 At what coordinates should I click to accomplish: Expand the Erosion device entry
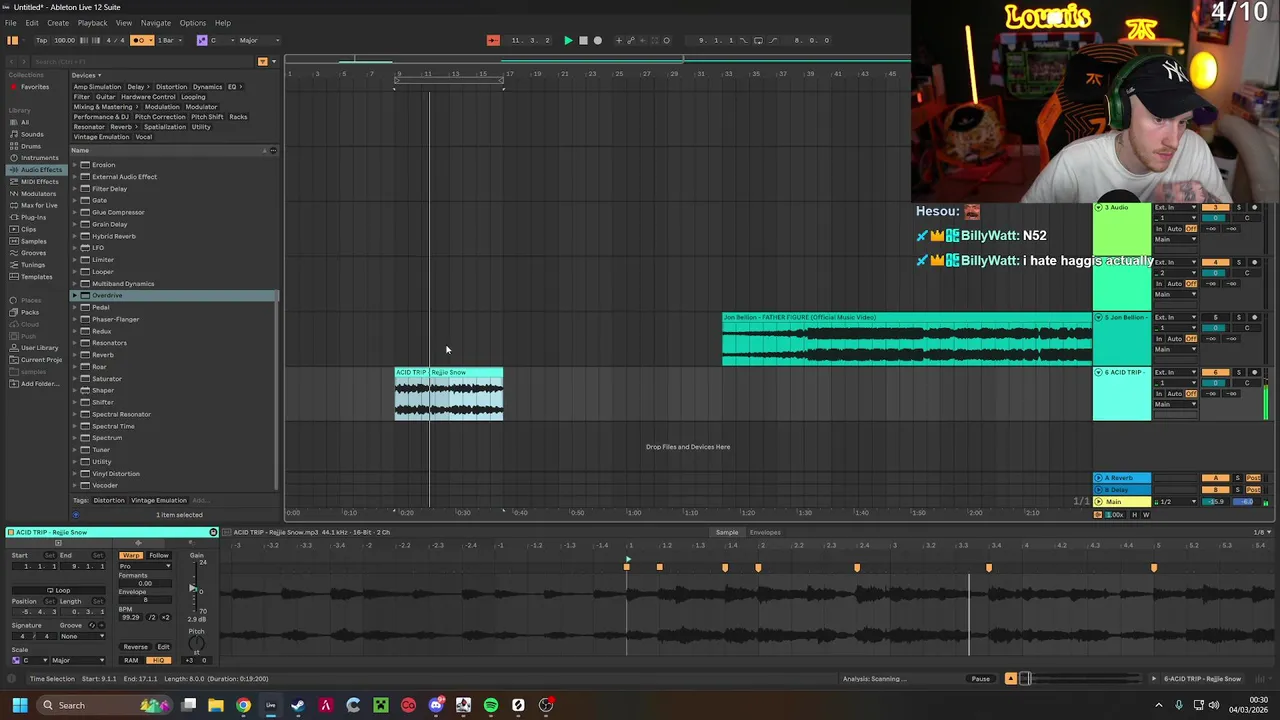(74, 165)
